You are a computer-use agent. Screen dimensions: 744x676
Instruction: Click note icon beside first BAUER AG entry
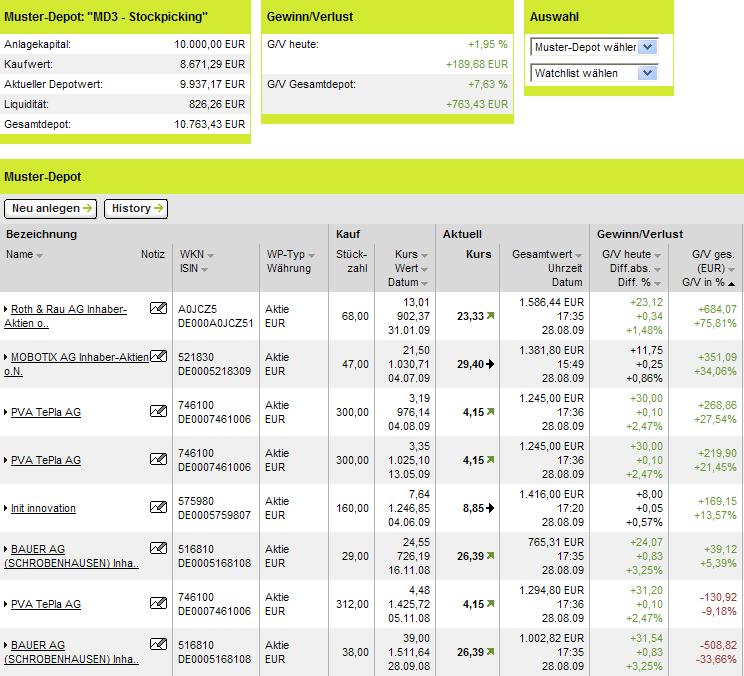coord(158,548)
